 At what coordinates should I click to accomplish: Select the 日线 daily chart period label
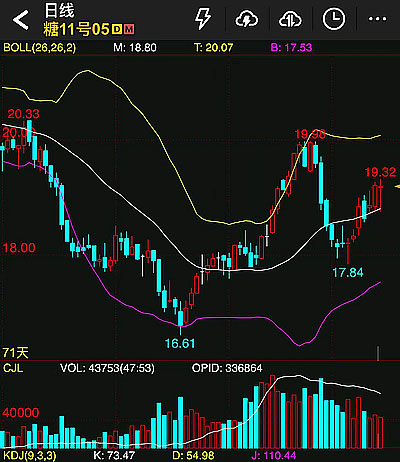59,10
